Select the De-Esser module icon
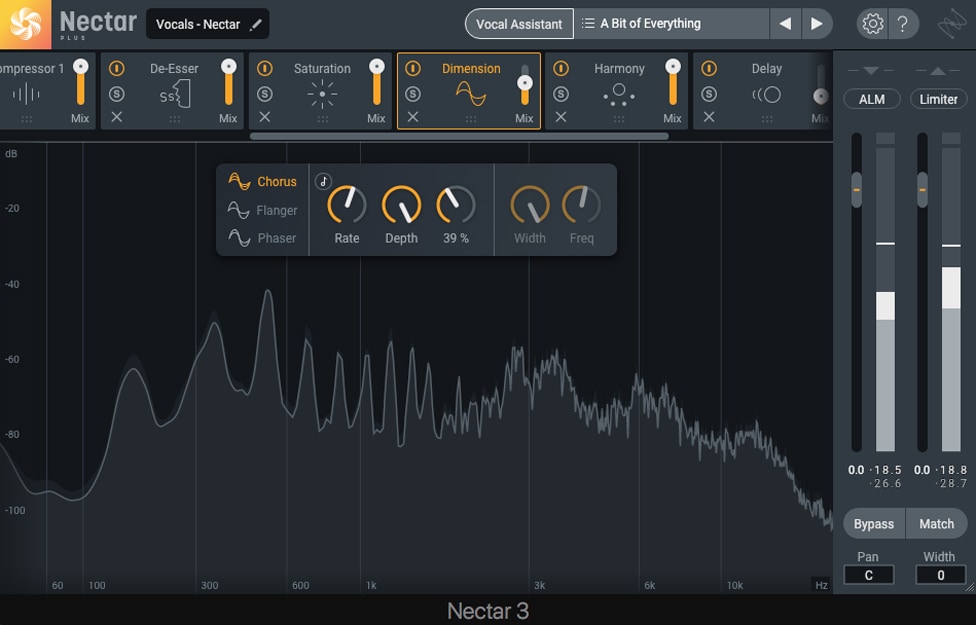This screenshot has width=976, height=625. click(175, 95)
